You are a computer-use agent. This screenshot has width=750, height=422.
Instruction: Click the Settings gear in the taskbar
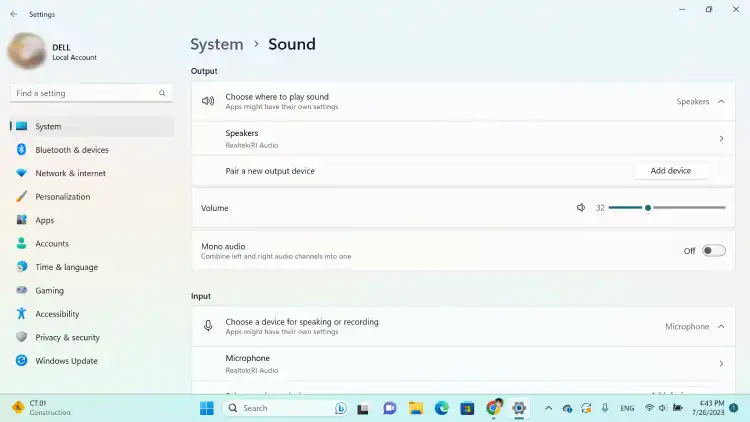click(x=519, y=408)
